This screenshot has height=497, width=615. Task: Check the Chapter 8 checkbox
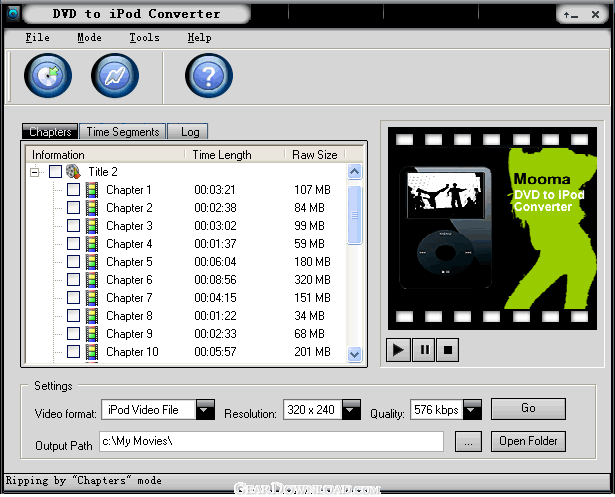73,316
